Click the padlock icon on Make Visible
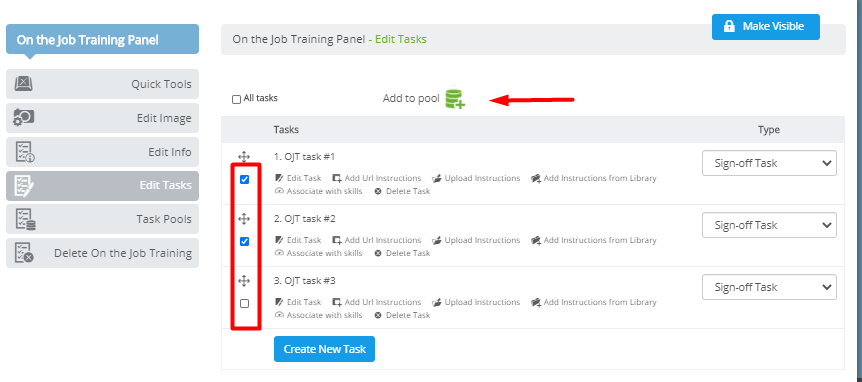The height and width of the screenshot is (382, 862). tap(729, 26)
